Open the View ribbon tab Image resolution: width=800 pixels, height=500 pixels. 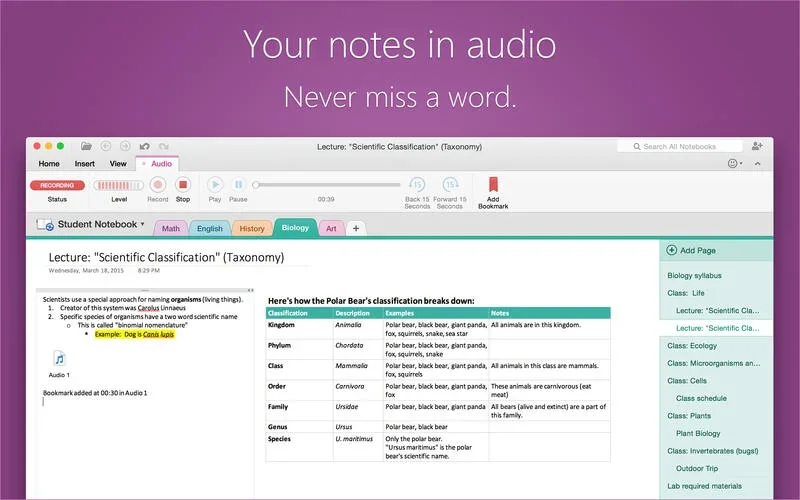pos(118,164)
